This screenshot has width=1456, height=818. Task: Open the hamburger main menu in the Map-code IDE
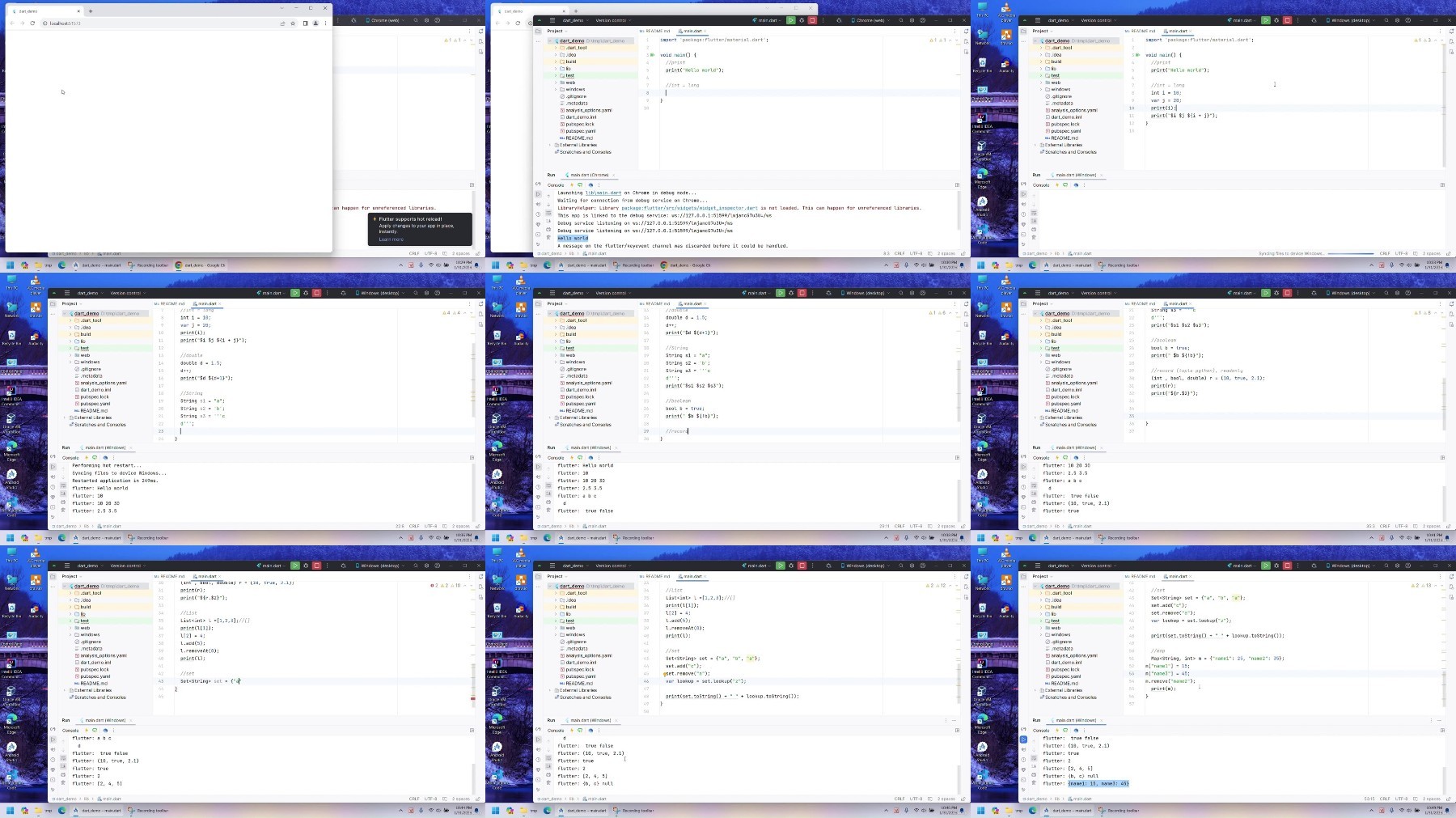coord(1037,566)
